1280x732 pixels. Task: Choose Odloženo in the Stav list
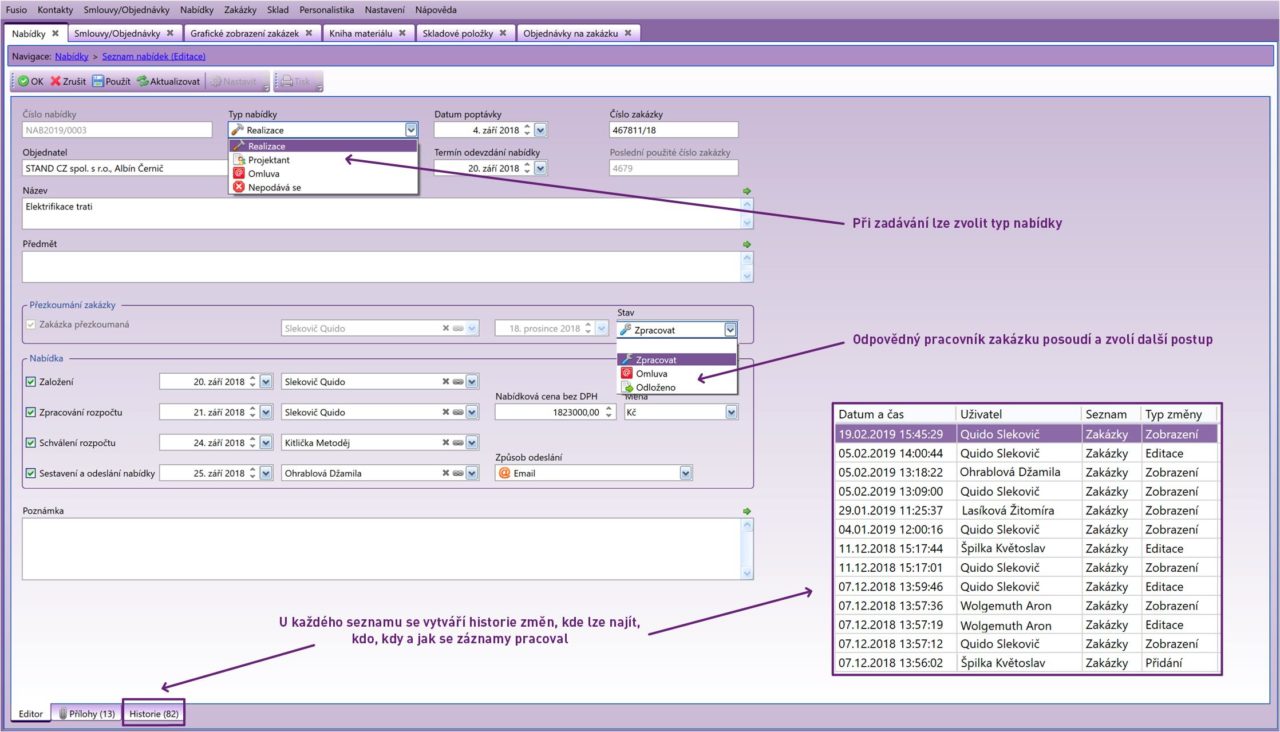pyautogui.click(x=677, y=387)
